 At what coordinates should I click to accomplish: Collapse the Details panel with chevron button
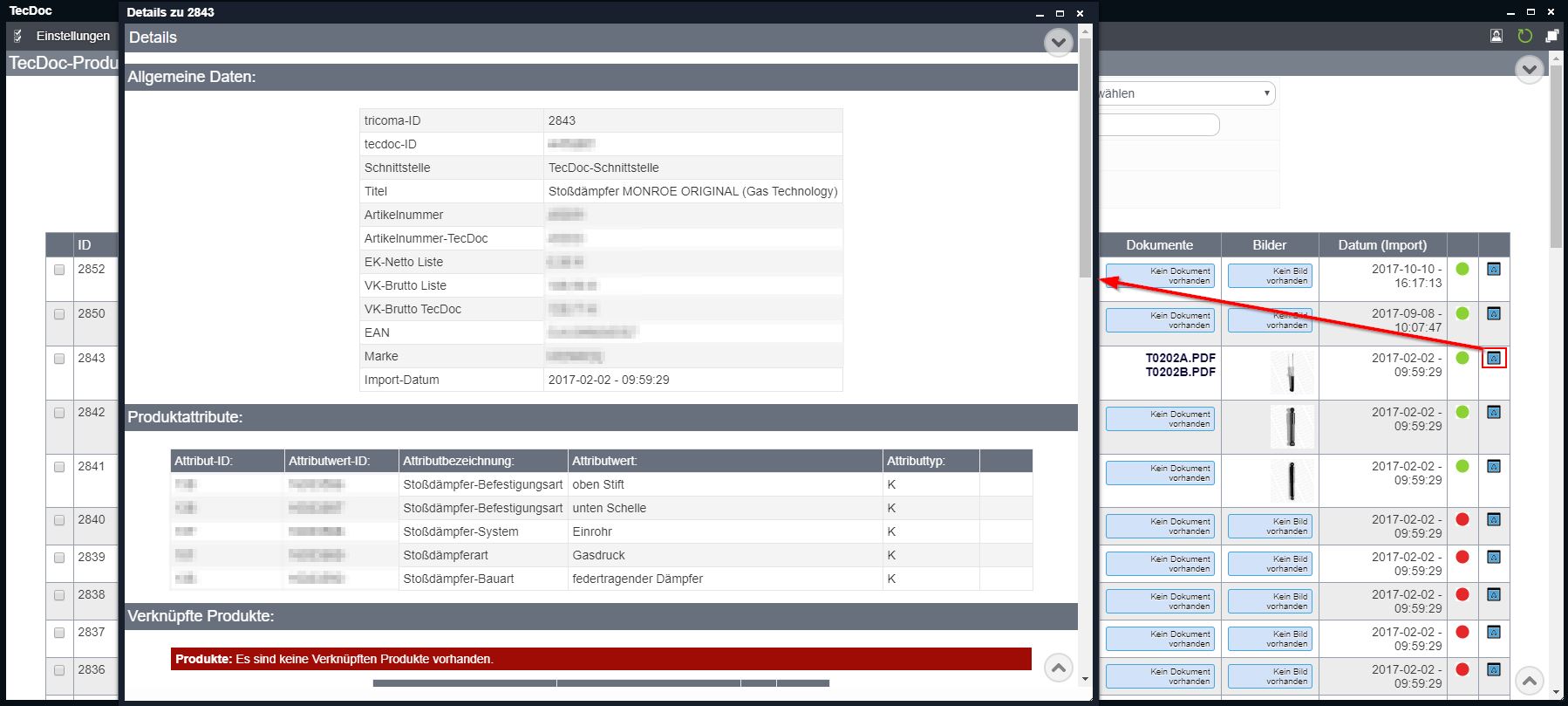(1058, 42)
